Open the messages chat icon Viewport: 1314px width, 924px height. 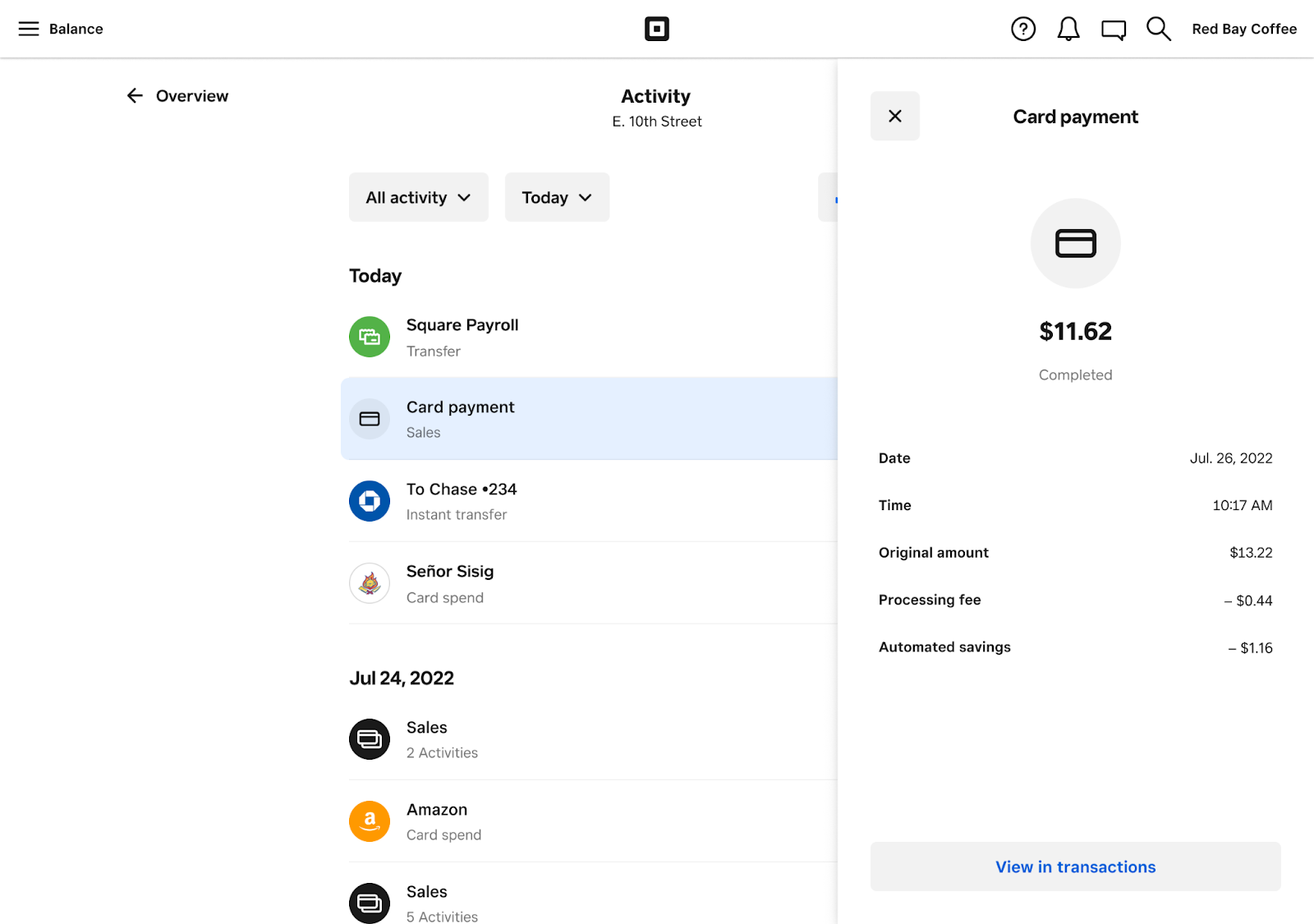point(1113,29)
